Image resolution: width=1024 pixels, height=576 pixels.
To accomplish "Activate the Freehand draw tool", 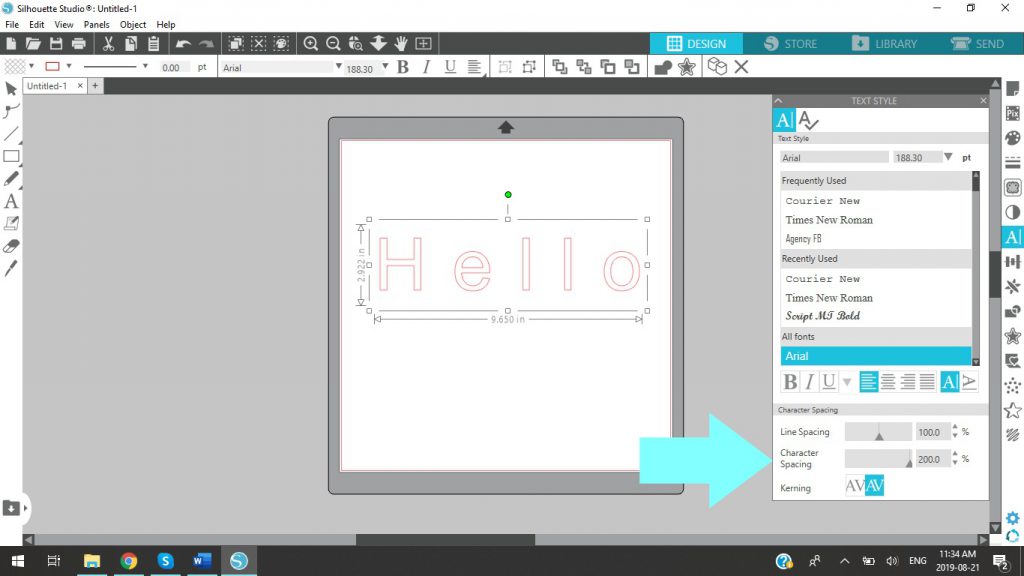I will [10, 178].
